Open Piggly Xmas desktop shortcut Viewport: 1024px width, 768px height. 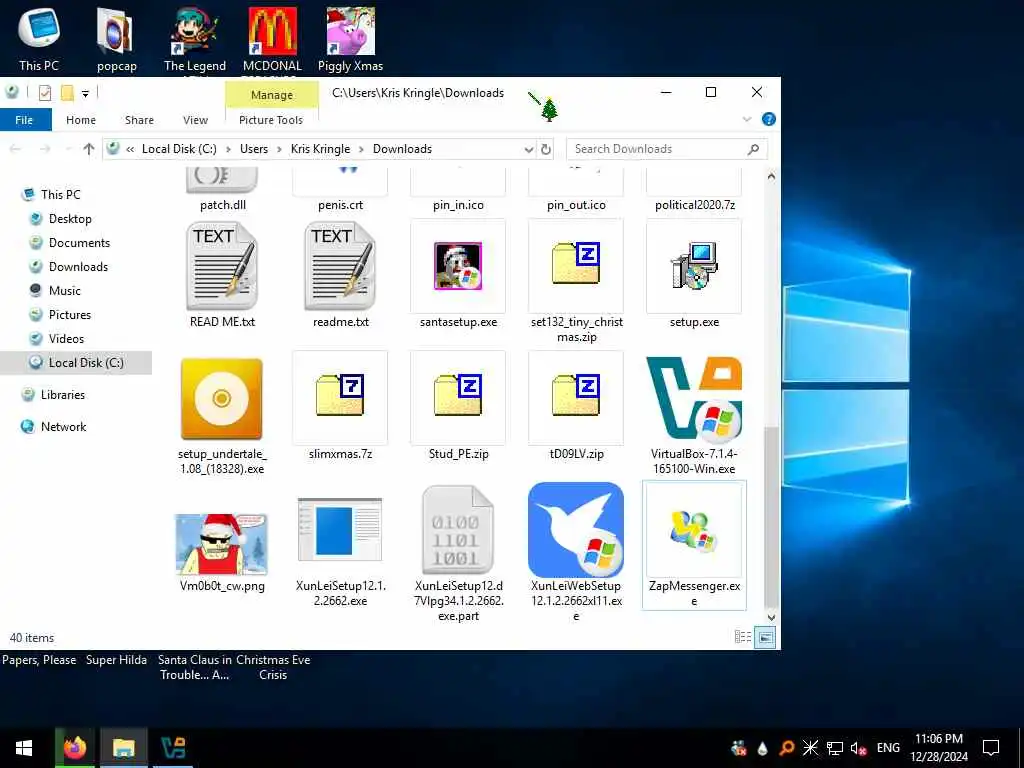click(351, 38)
